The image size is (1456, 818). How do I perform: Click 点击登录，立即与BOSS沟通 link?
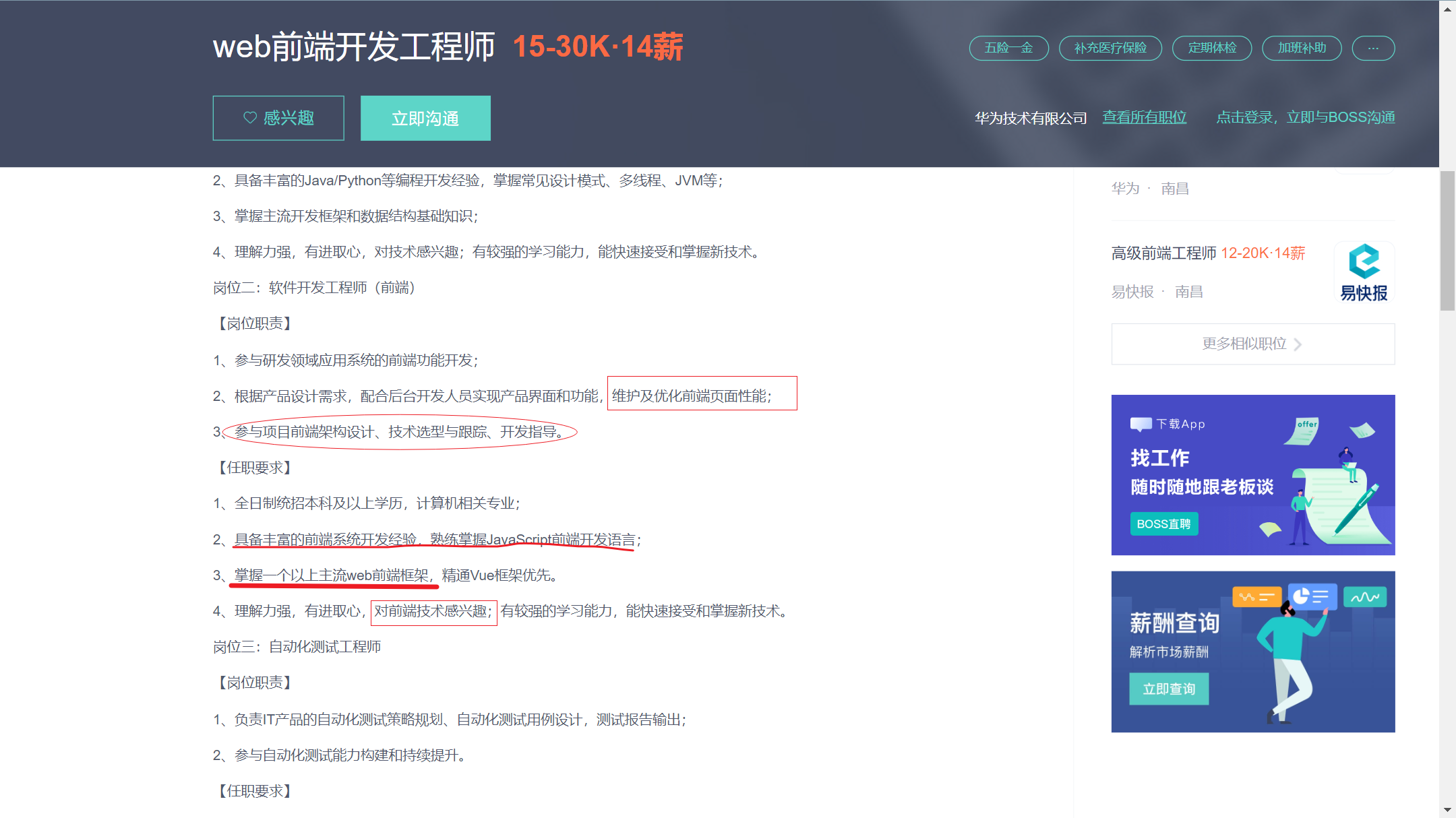1305,117
